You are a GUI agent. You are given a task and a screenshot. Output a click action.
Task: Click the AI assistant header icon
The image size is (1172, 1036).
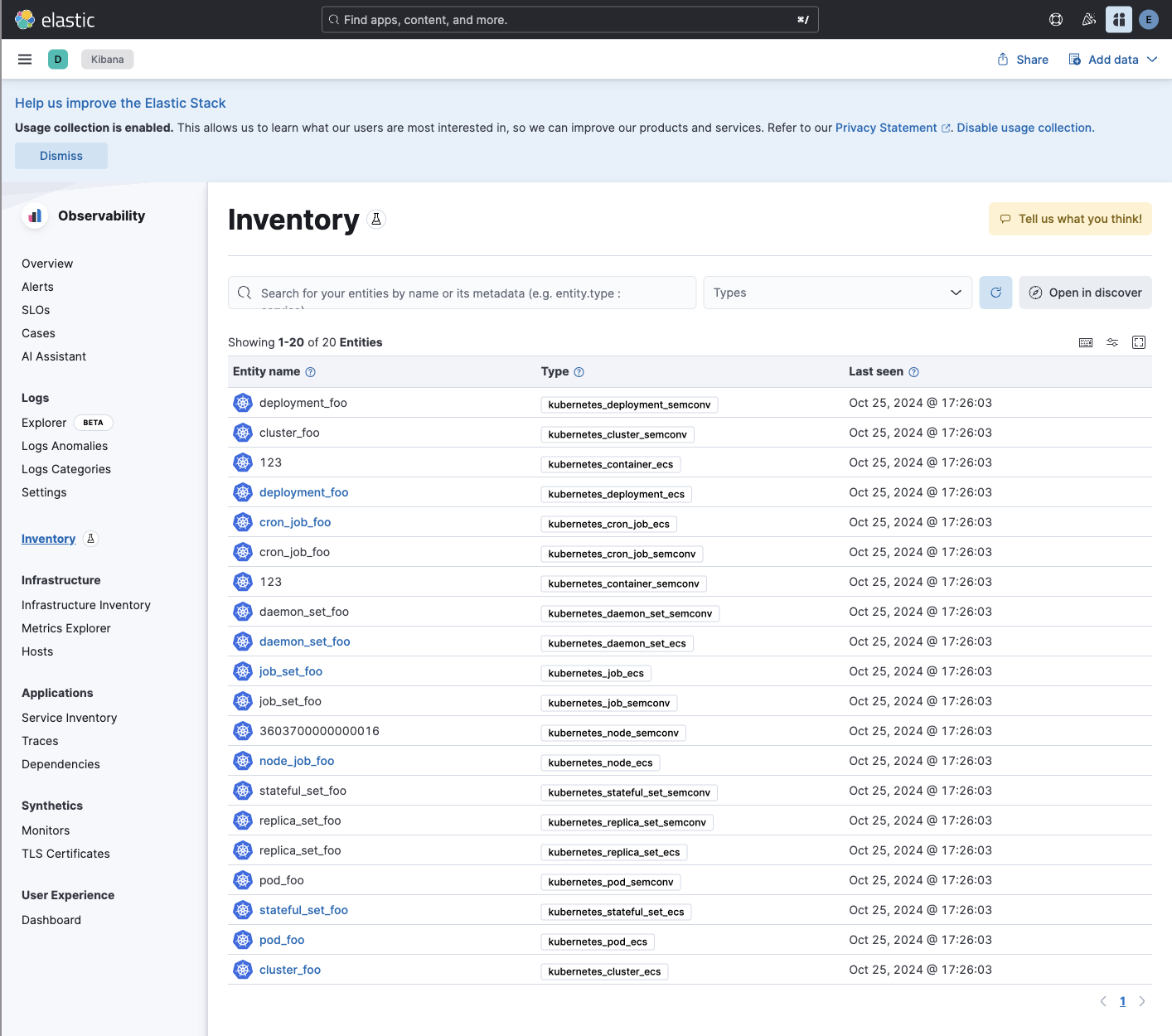1119,20
